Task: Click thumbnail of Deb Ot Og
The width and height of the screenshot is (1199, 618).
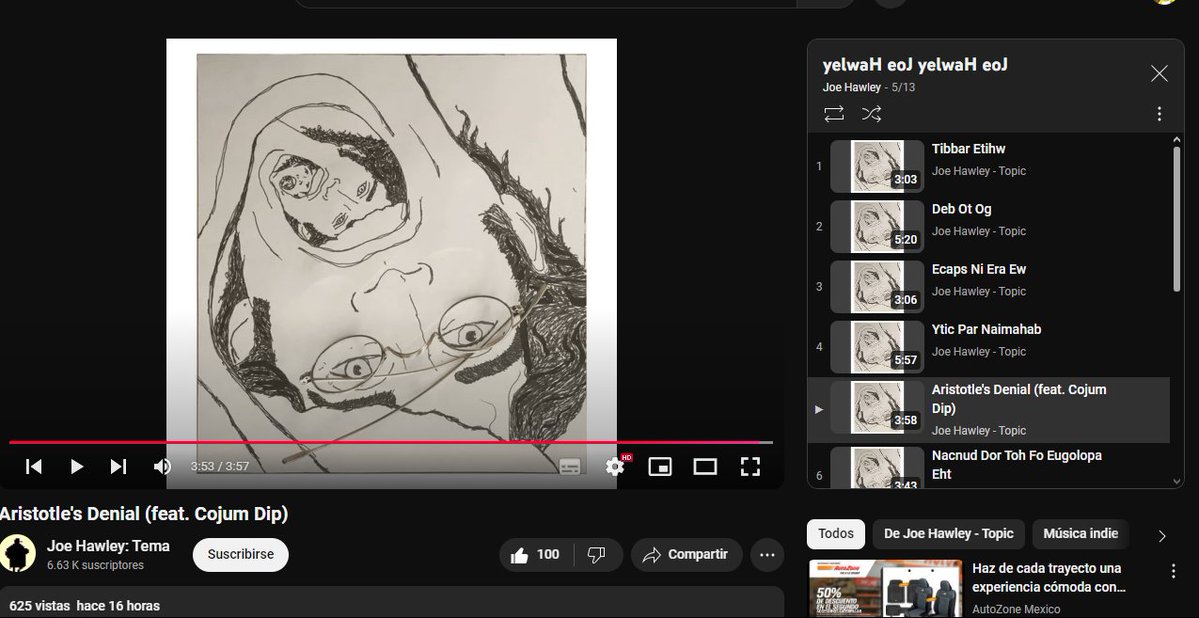Action: (x=877, y=226)
